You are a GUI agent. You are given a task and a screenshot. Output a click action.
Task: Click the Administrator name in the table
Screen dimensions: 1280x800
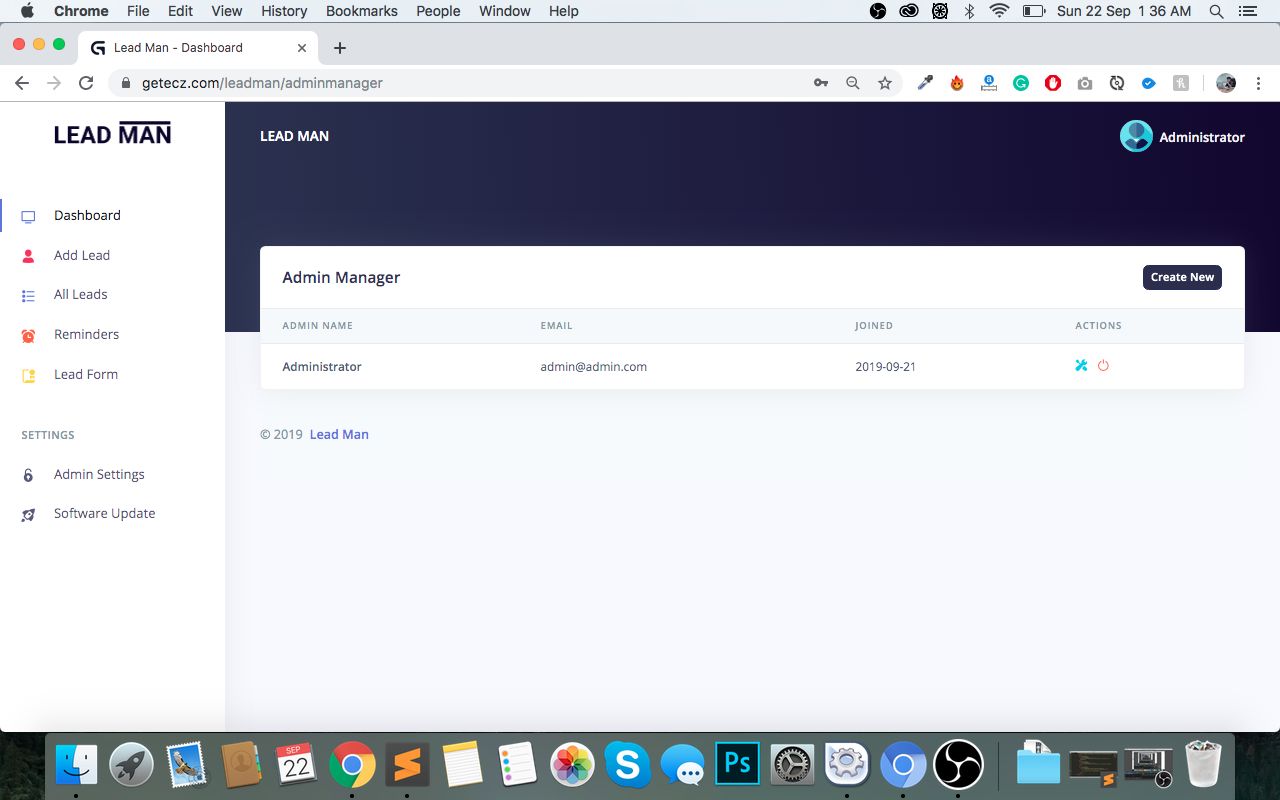pyautogui.click(x=322, y=367)
